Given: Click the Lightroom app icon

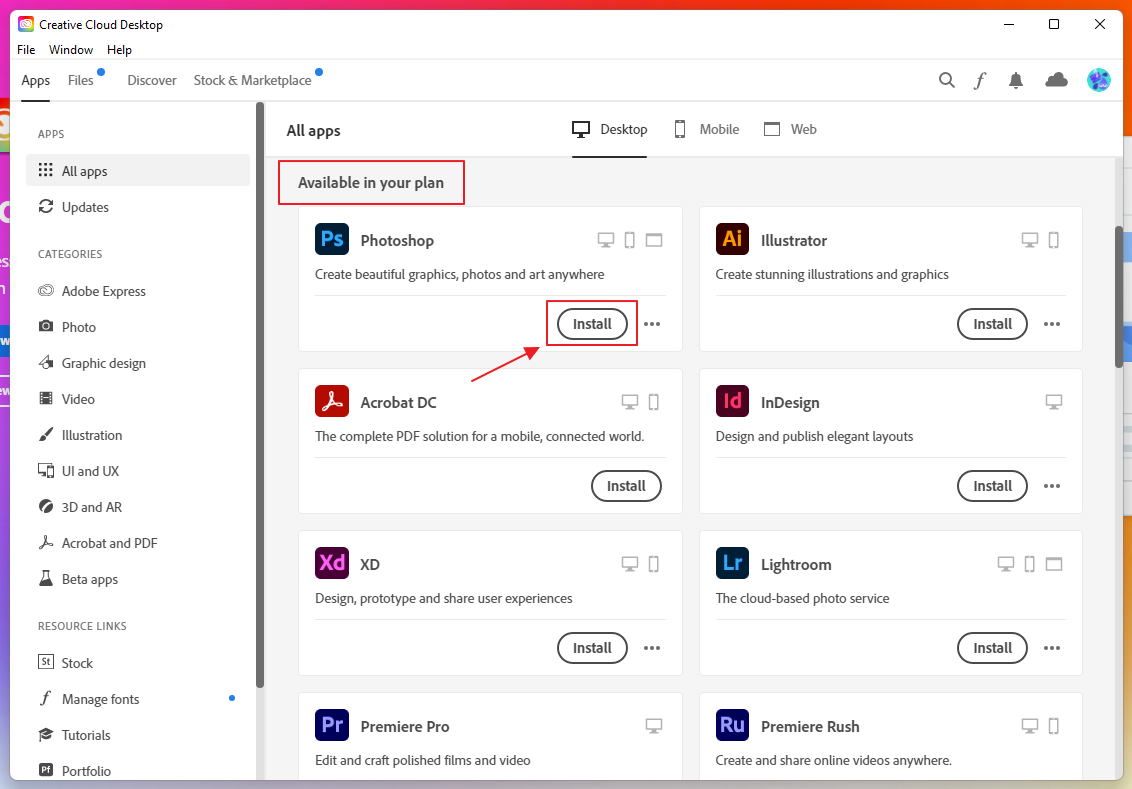Looking at the screenshot, I should click(733, 564).
